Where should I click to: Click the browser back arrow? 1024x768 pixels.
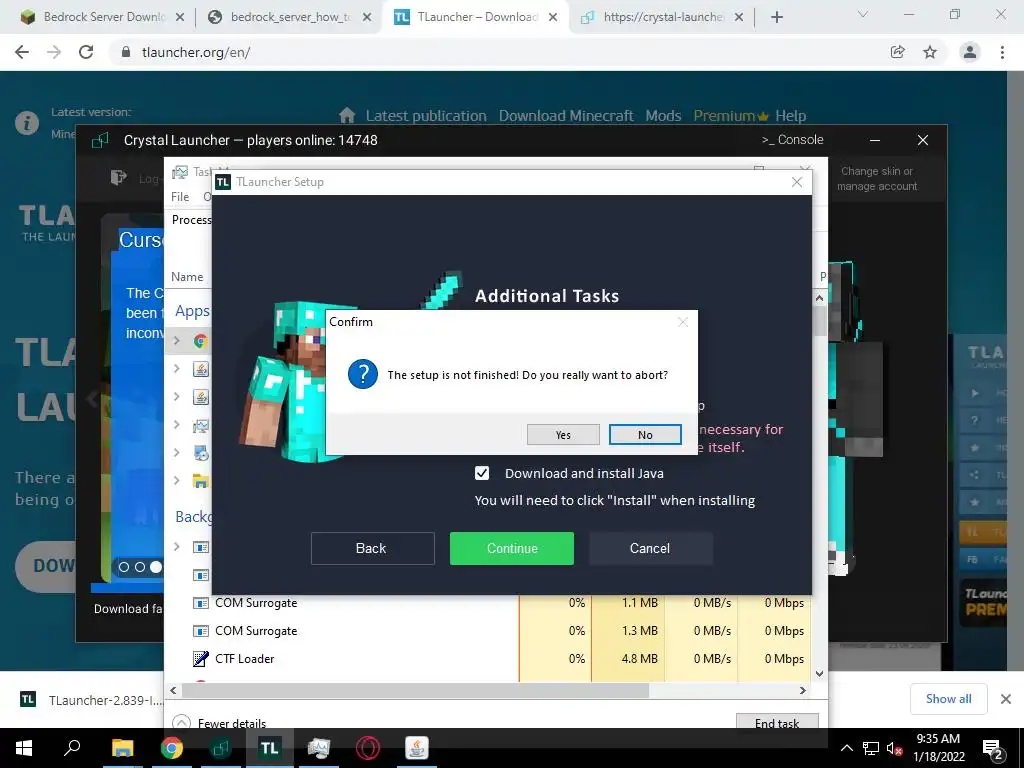(x=22, y=52)
